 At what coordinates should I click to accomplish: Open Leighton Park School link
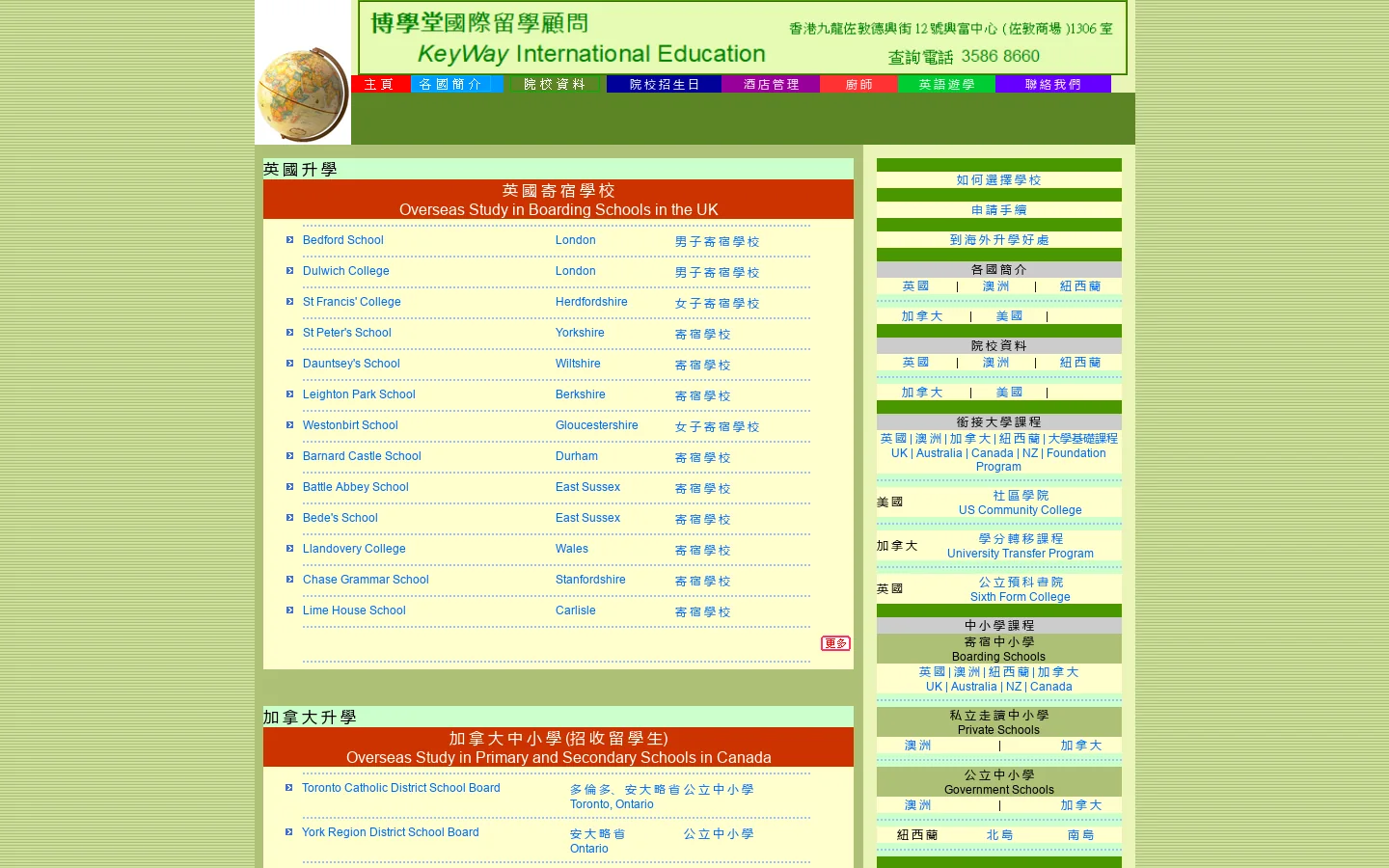359,394
